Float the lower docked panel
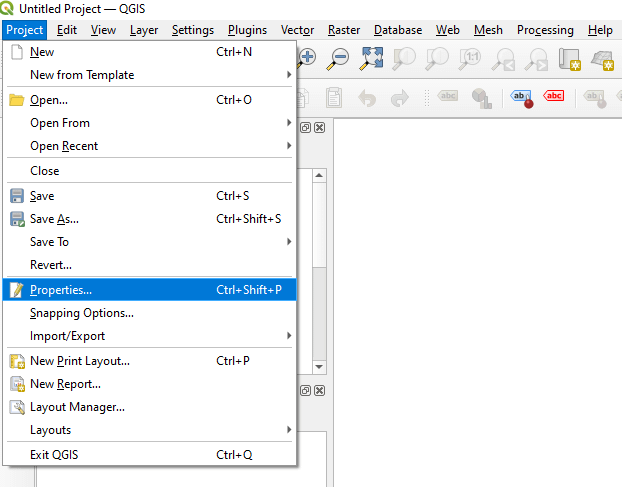Image resolution: width=622 pixels, height=487 pixels. (x=306, y=390)
